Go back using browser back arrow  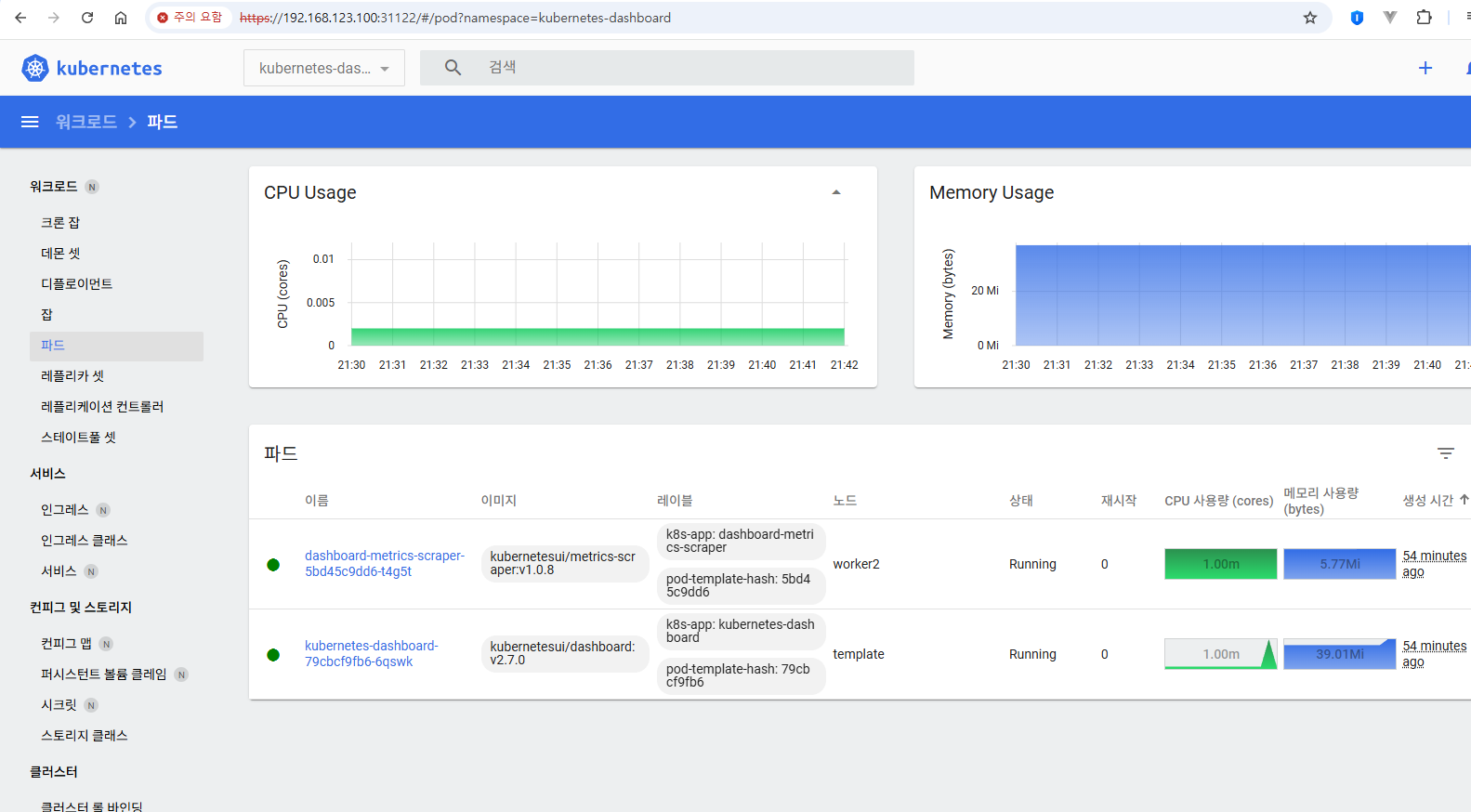[x=20, y=18]
